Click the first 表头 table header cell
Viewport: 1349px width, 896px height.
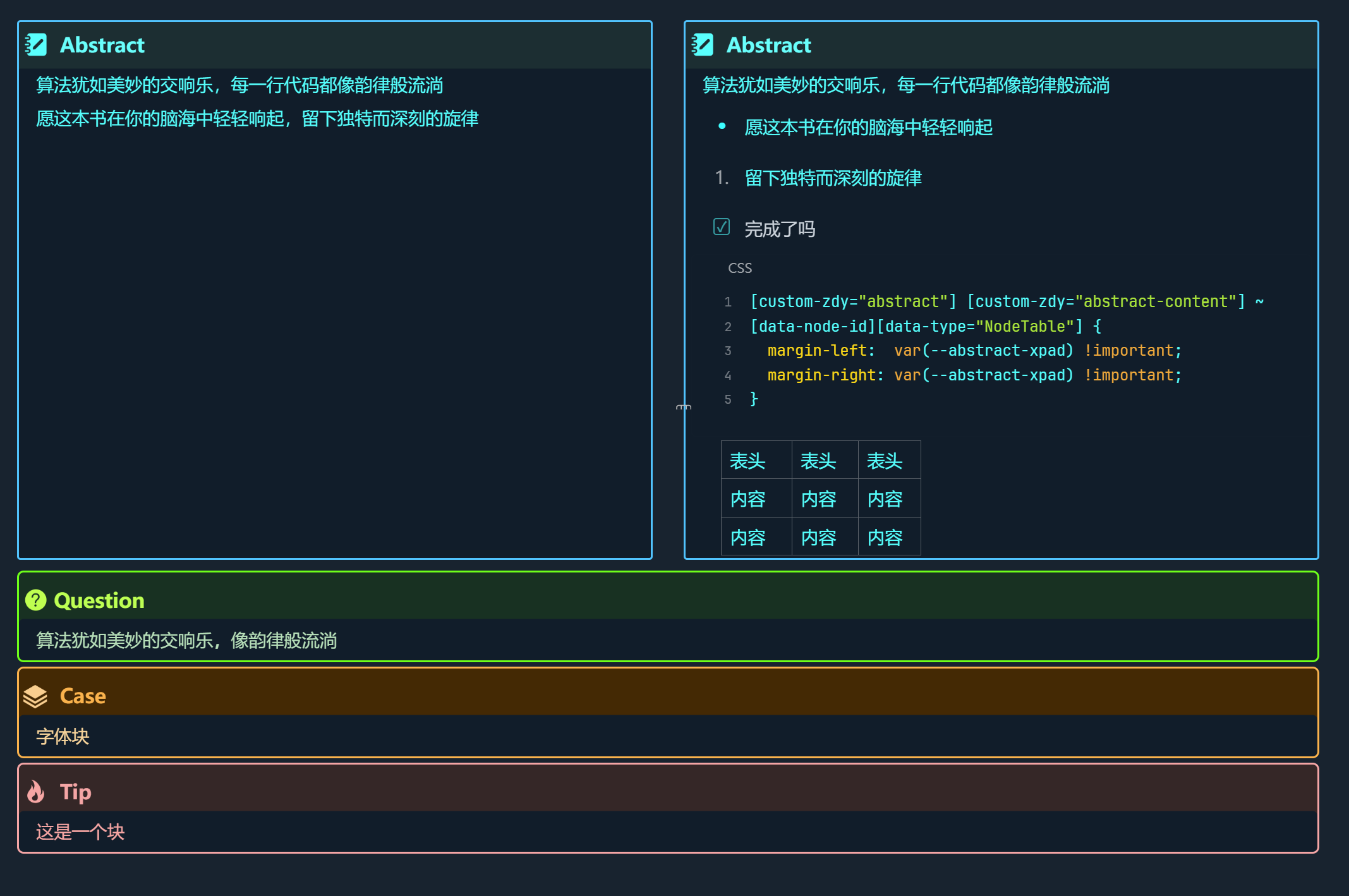748,461
